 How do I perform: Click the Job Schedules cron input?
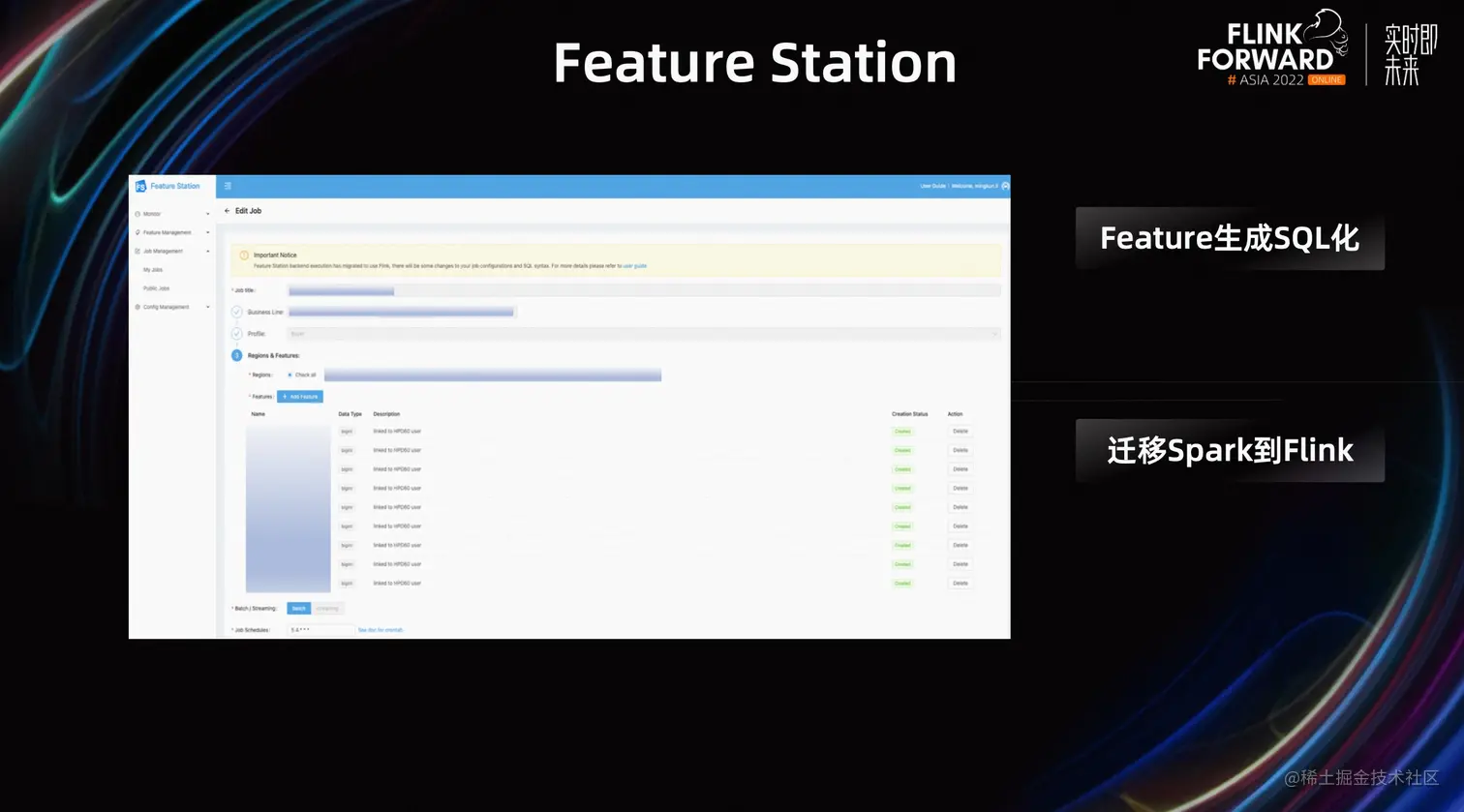(x=320, y=630)
